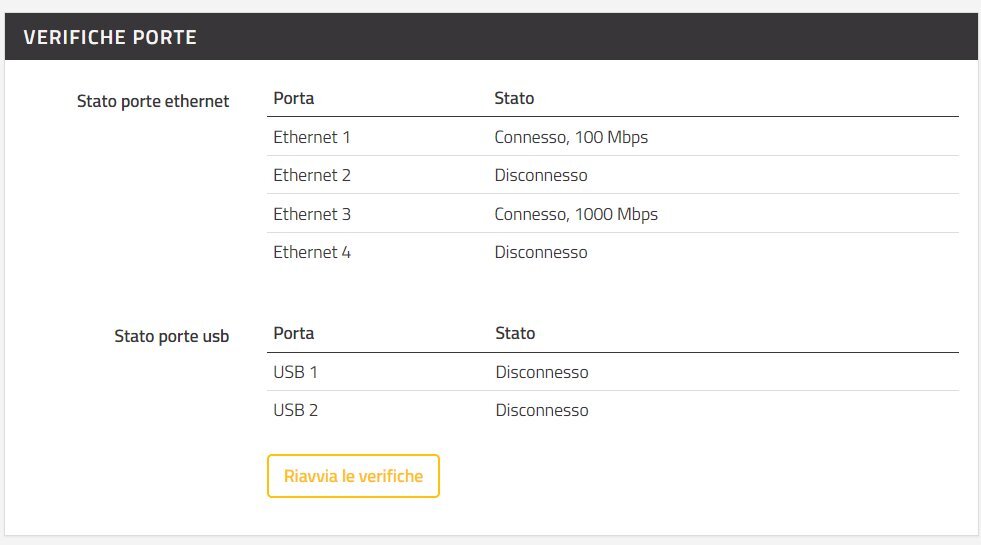This screenshot has width=981, height=545.
Task: Select the Ethernet 2 port label
Action: (x=312, y=175)
